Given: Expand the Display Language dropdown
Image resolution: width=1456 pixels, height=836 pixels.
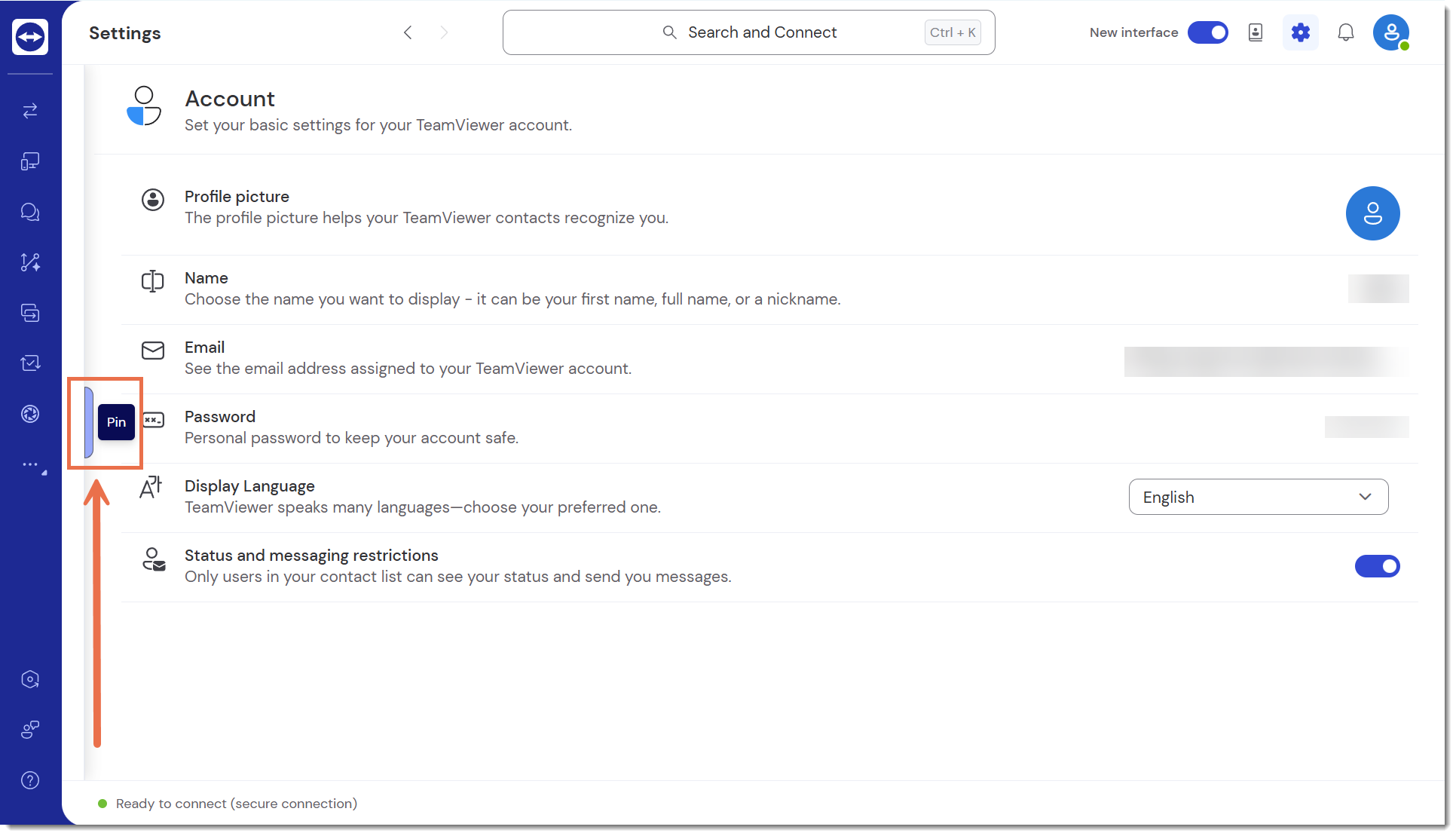Looking at the screenshot, I should coord(1258,497).
